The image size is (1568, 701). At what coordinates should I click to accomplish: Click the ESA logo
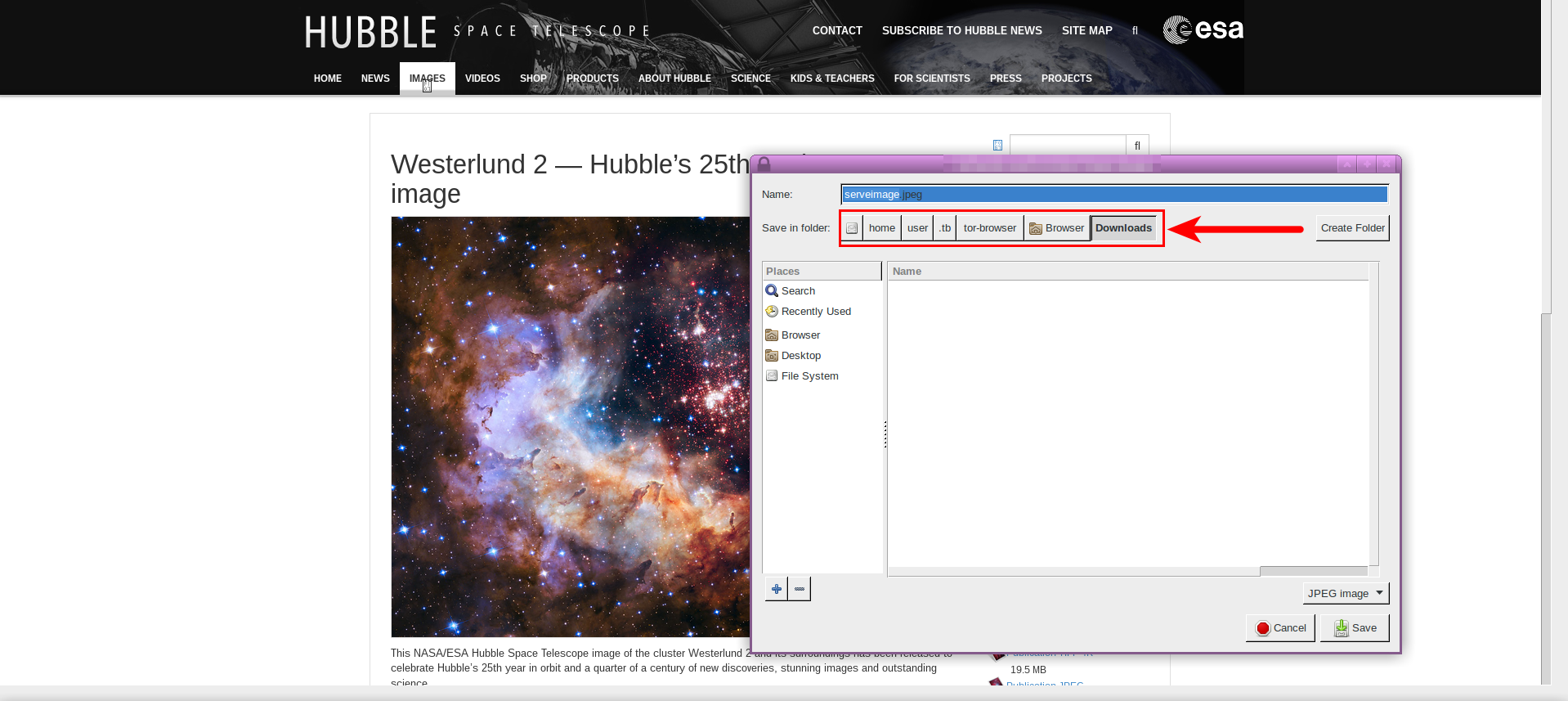[x=1203, y=30]
